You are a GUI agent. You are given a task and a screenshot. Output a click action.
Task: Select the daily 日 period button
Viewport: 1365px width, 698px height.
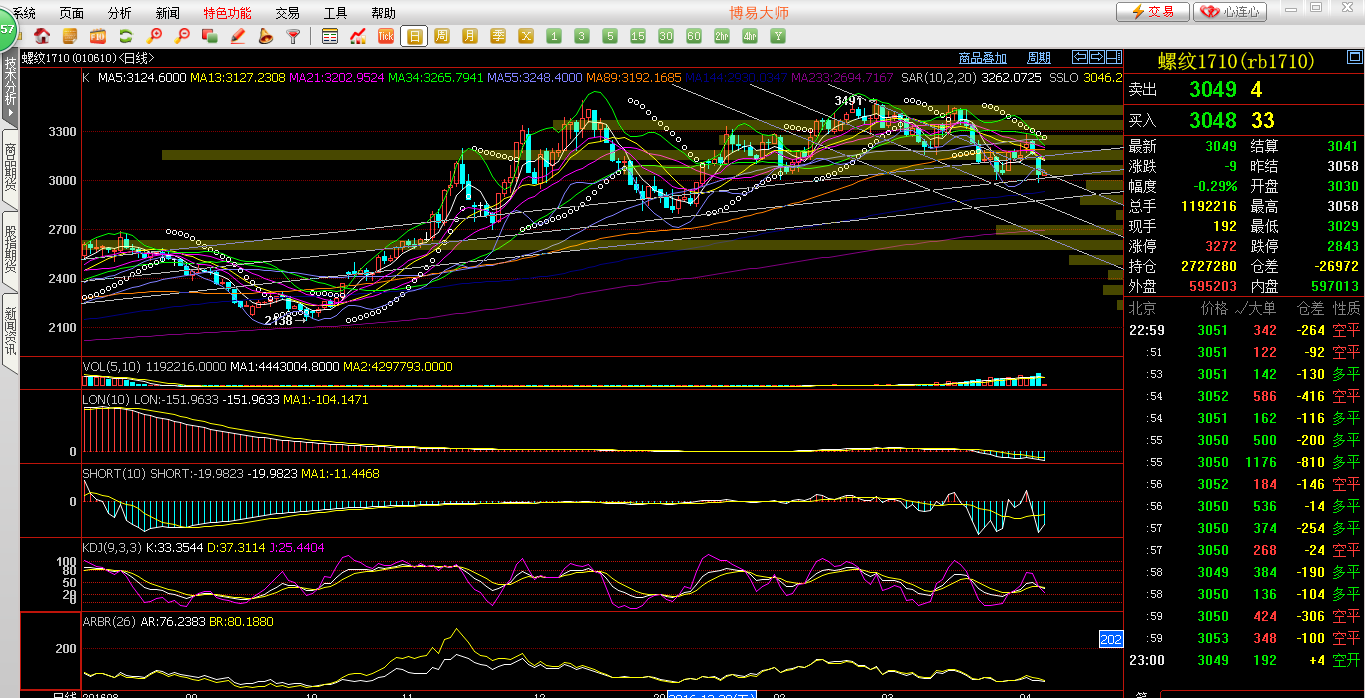[414, 36]
